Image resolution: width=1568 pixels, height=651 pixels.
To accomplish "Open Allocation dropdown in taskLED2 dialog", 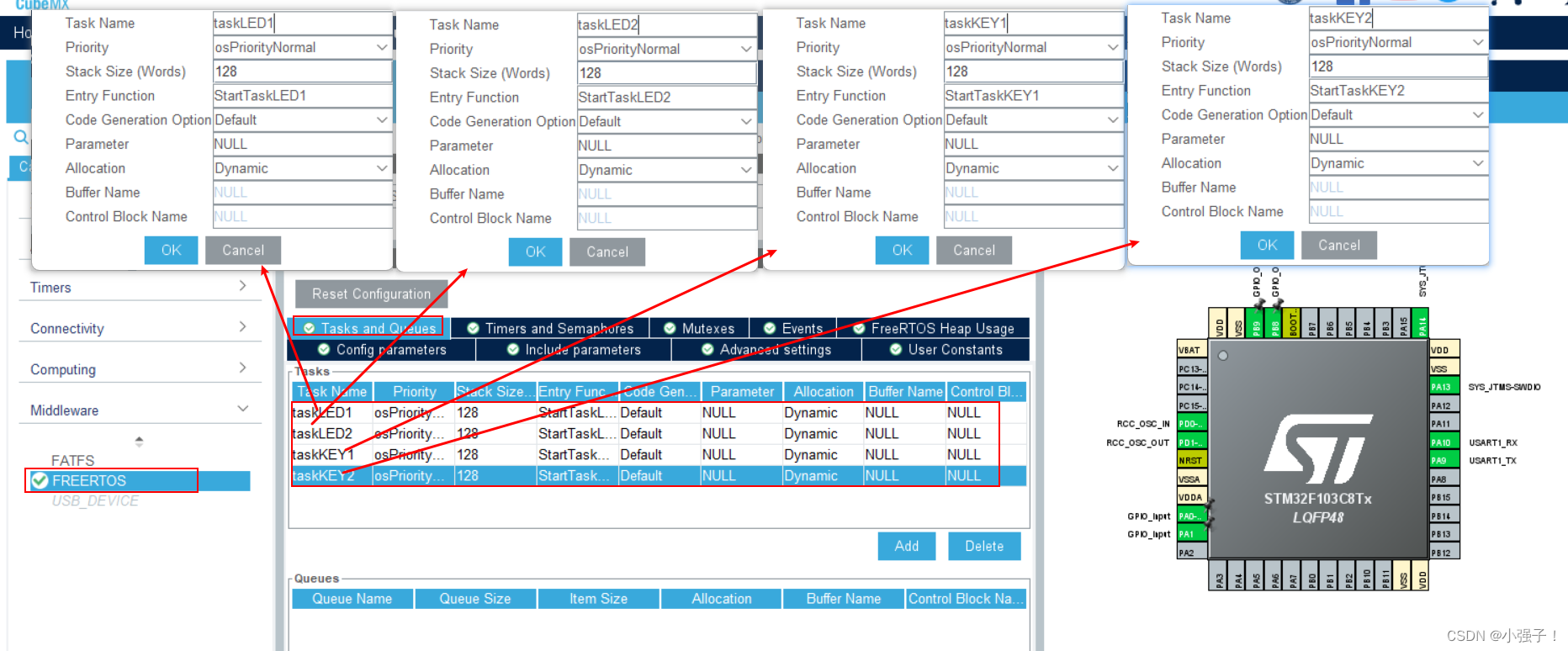I will click(x=746, y=170).
